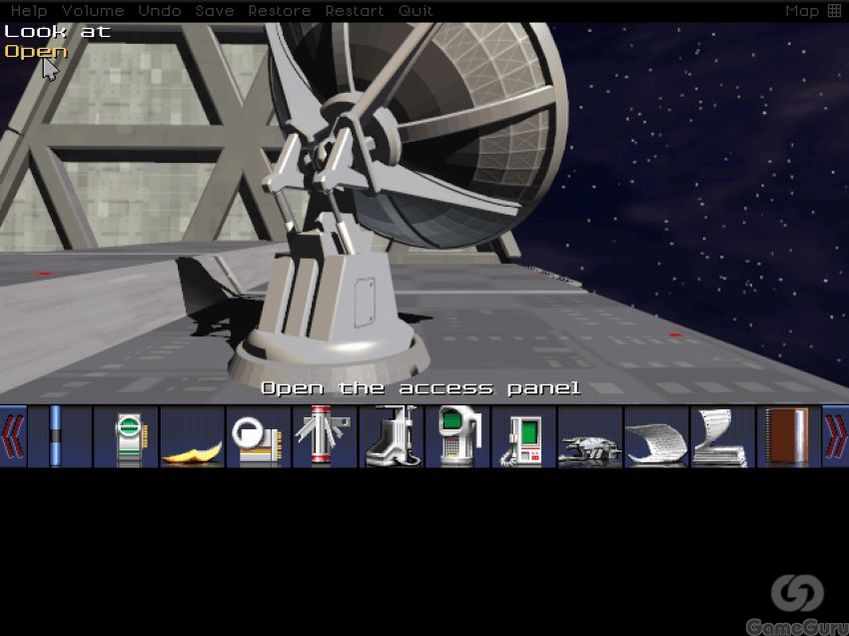Select the green-striped canister inventory item
This screenshot has width=849, height=636.
point(129,437)
